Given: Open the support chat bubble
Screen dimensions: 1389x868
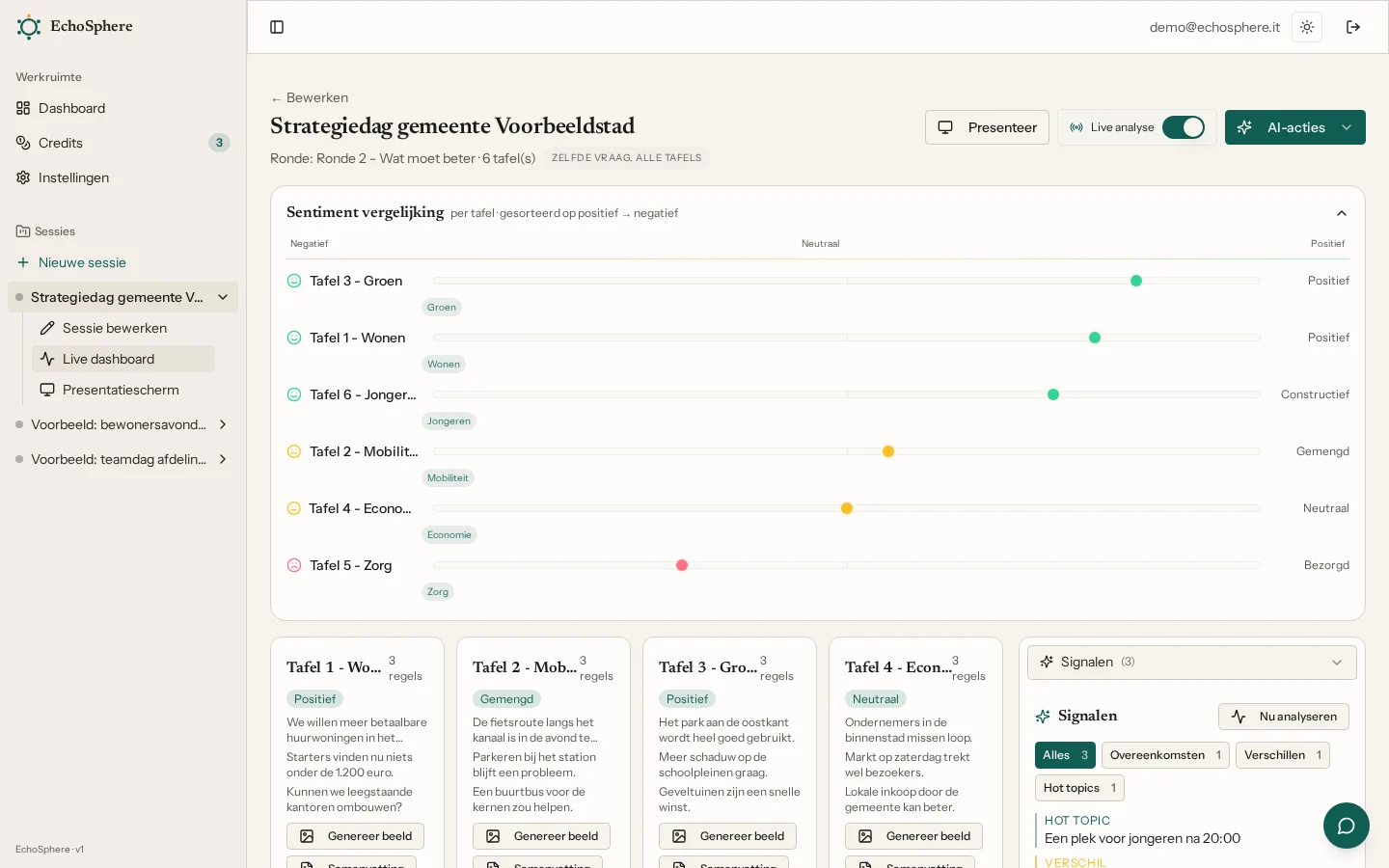Looking at the screenshot, I should click(x=1347, y=826).
